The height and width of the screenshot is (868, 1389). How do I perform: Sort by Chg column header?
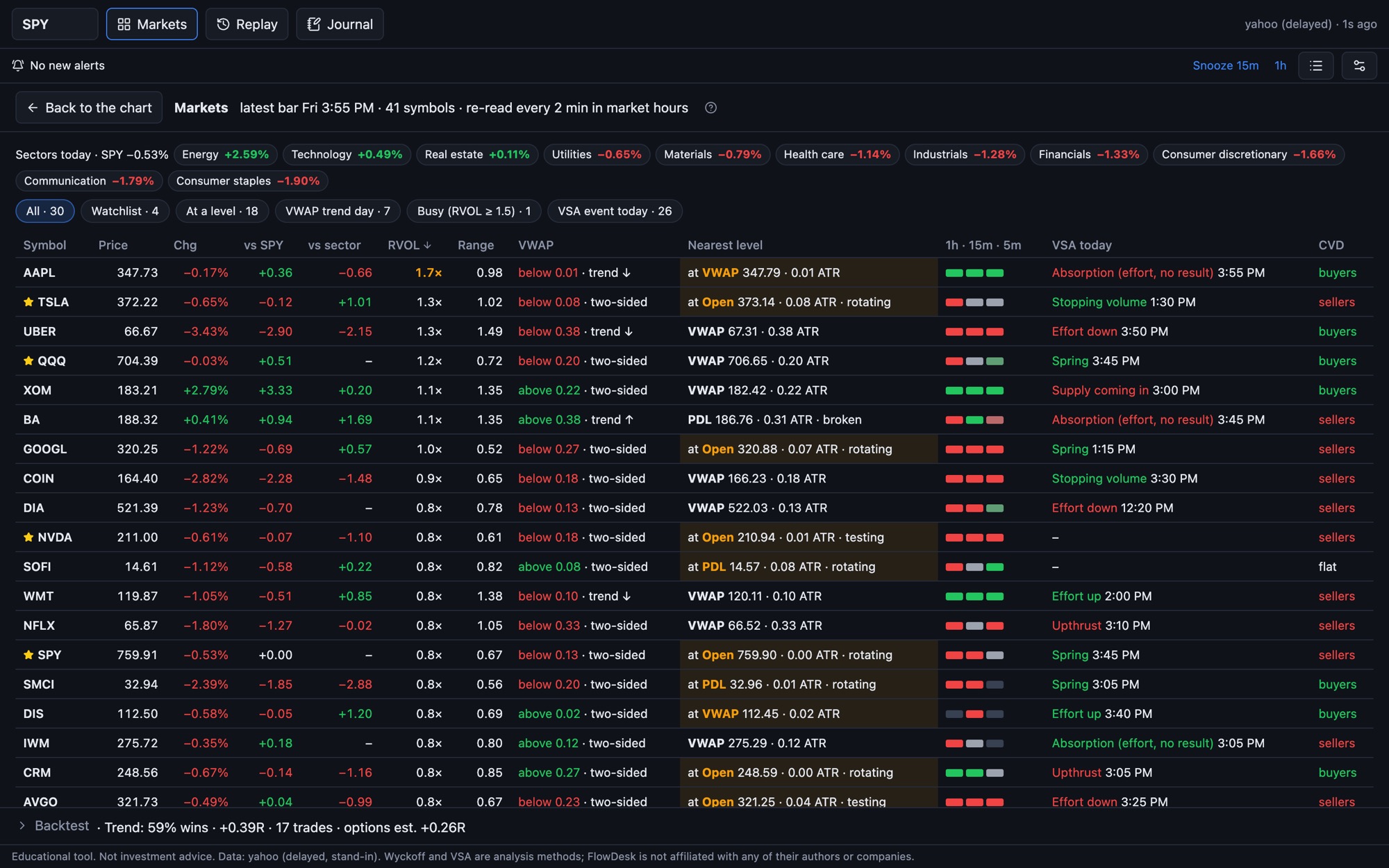coord(185,245)
